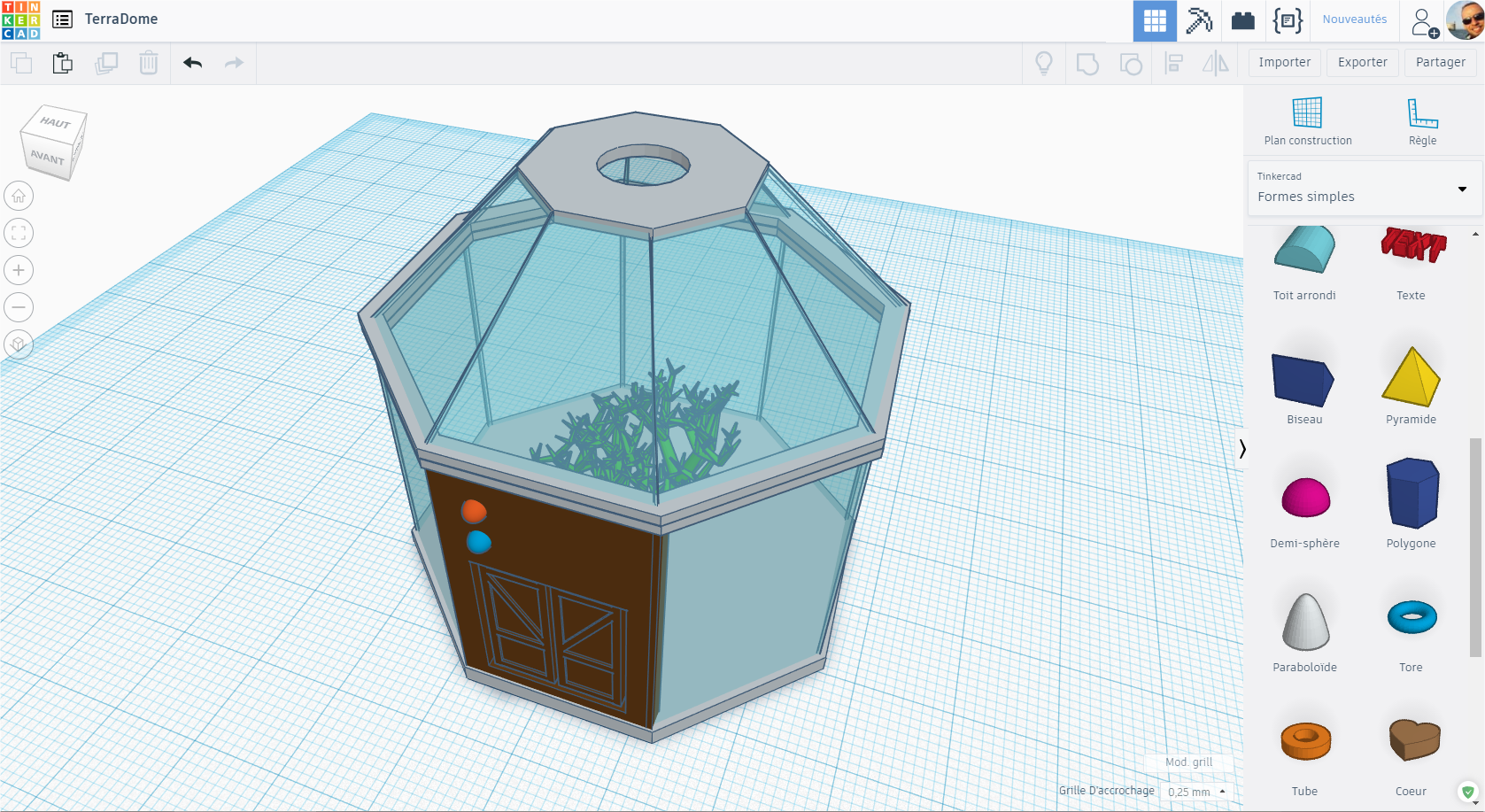This screenshot has width=1485, height=812.
Task: Open the Bricks mode
Action: pyautogui.click(x=1243, y=20)
